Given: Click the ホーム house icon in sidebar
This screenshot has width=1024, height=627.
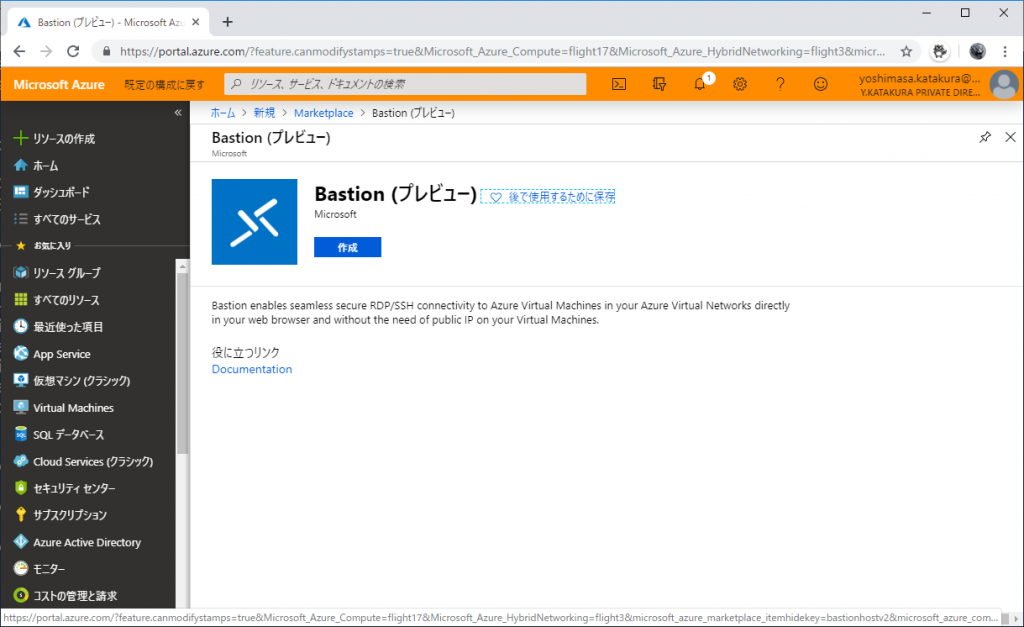Looking at the screenshot, I should click(21, 165).
